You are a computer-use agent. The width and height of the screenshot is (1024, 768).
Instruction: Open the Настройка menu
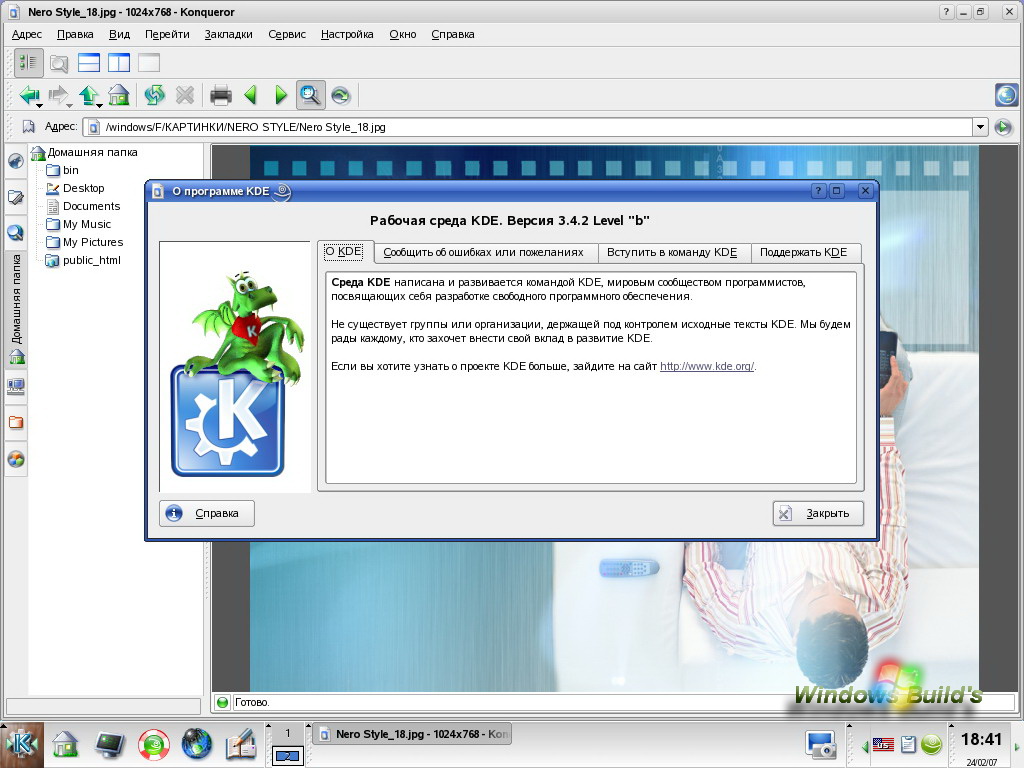[x=347, y=34]
